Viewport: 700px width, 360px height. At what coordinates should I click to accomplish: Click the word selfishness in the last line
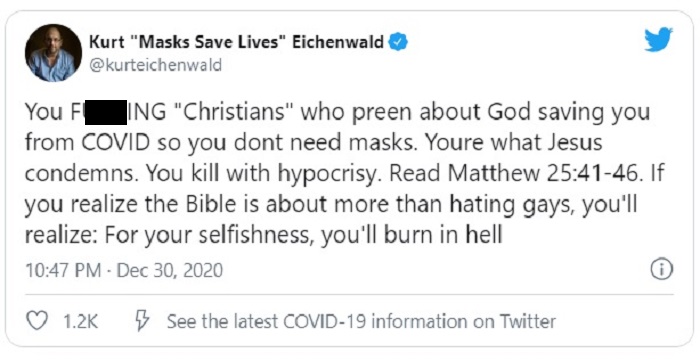click(x=255, y=235)
